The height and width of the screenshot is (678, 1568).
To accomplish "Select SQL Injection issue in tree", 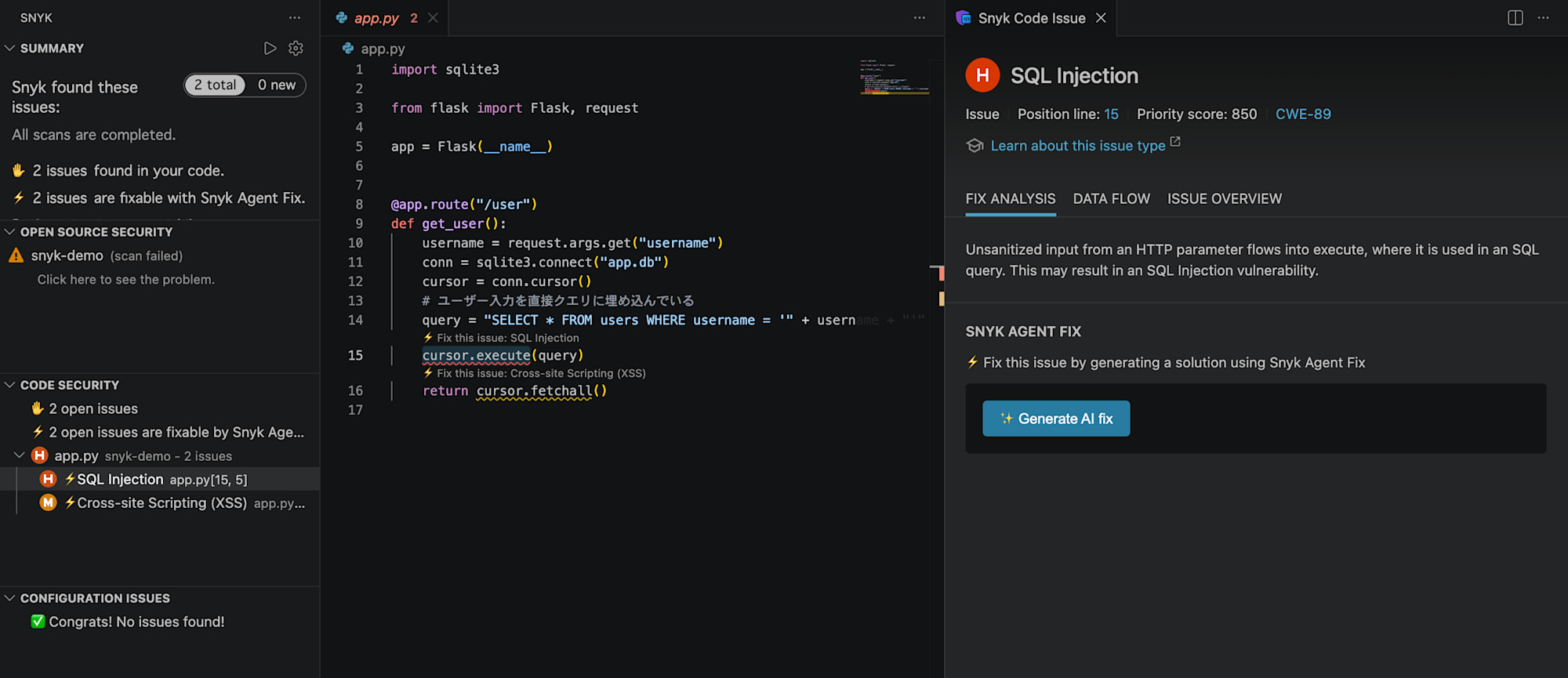I will tap(160, 479).
